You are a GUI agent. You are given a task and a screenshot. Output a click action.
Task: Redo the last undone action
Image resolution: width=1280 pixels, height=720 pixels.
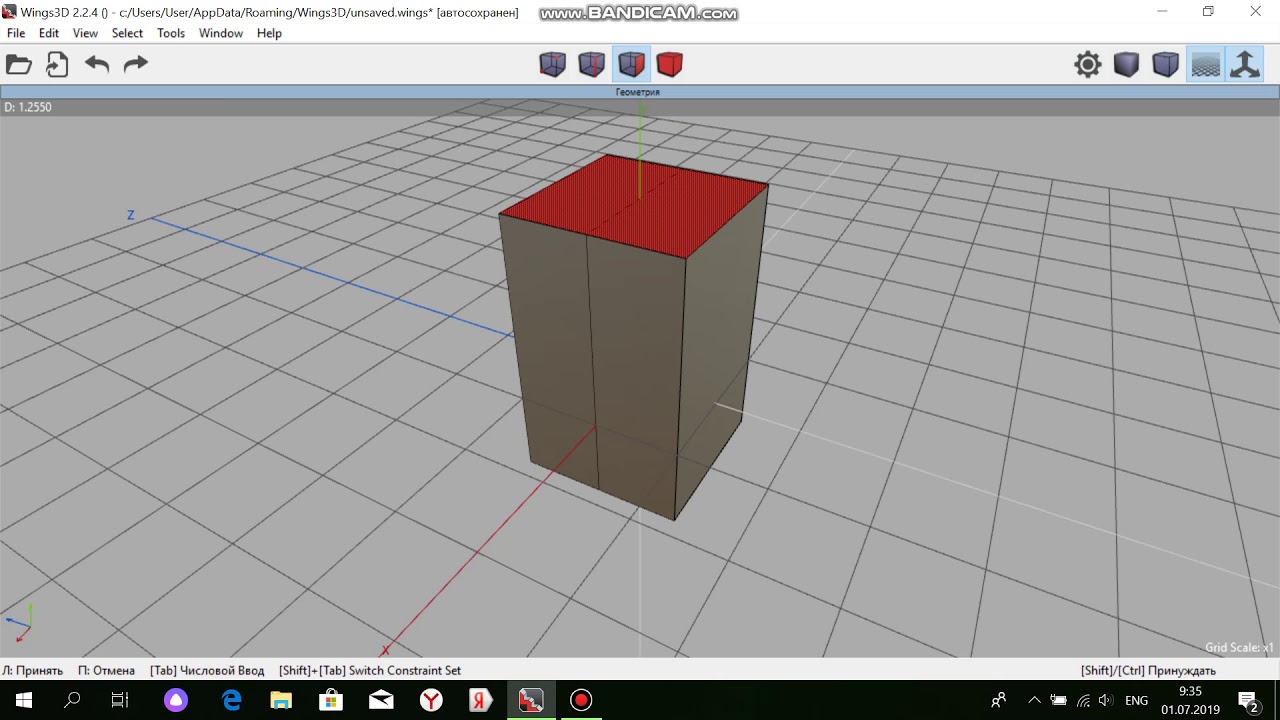coord(135,65)
